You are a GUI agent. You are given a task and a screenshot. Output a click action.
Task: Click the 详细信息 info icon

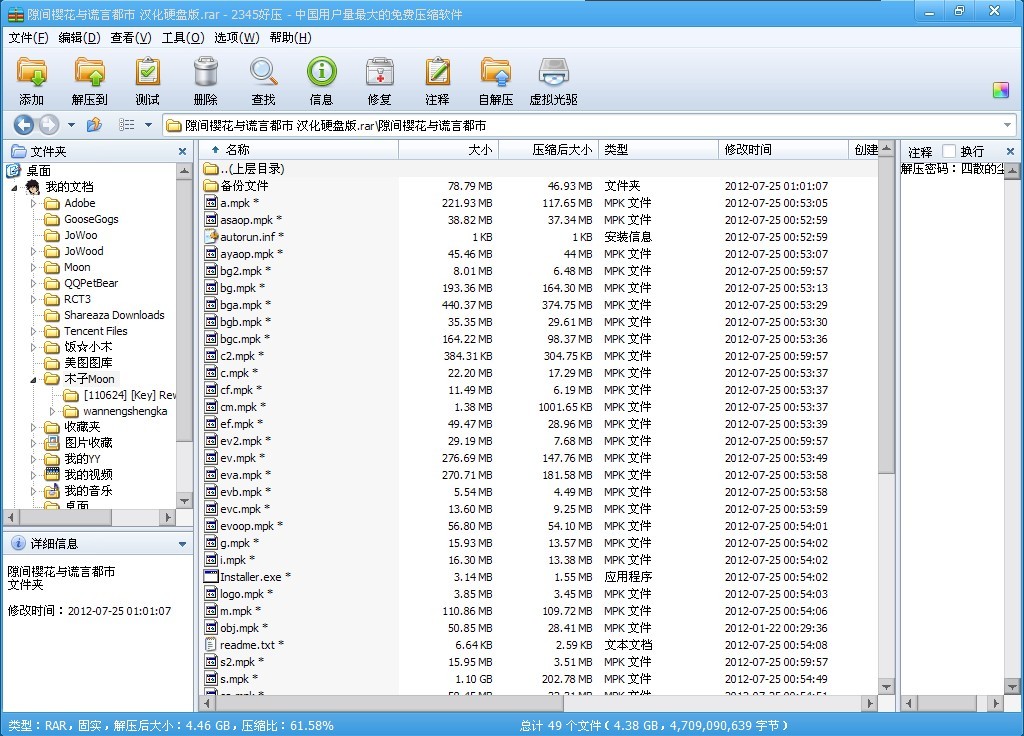tap(18, 543)
